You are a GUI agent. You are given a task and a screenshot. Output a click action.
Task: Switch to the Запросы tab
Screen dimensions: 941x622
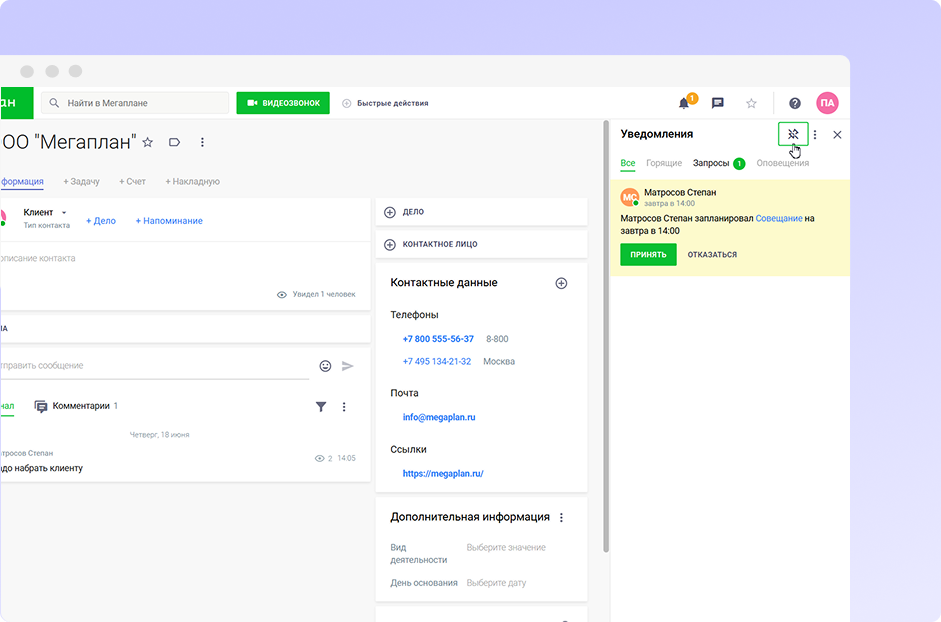tap(718, 163)
